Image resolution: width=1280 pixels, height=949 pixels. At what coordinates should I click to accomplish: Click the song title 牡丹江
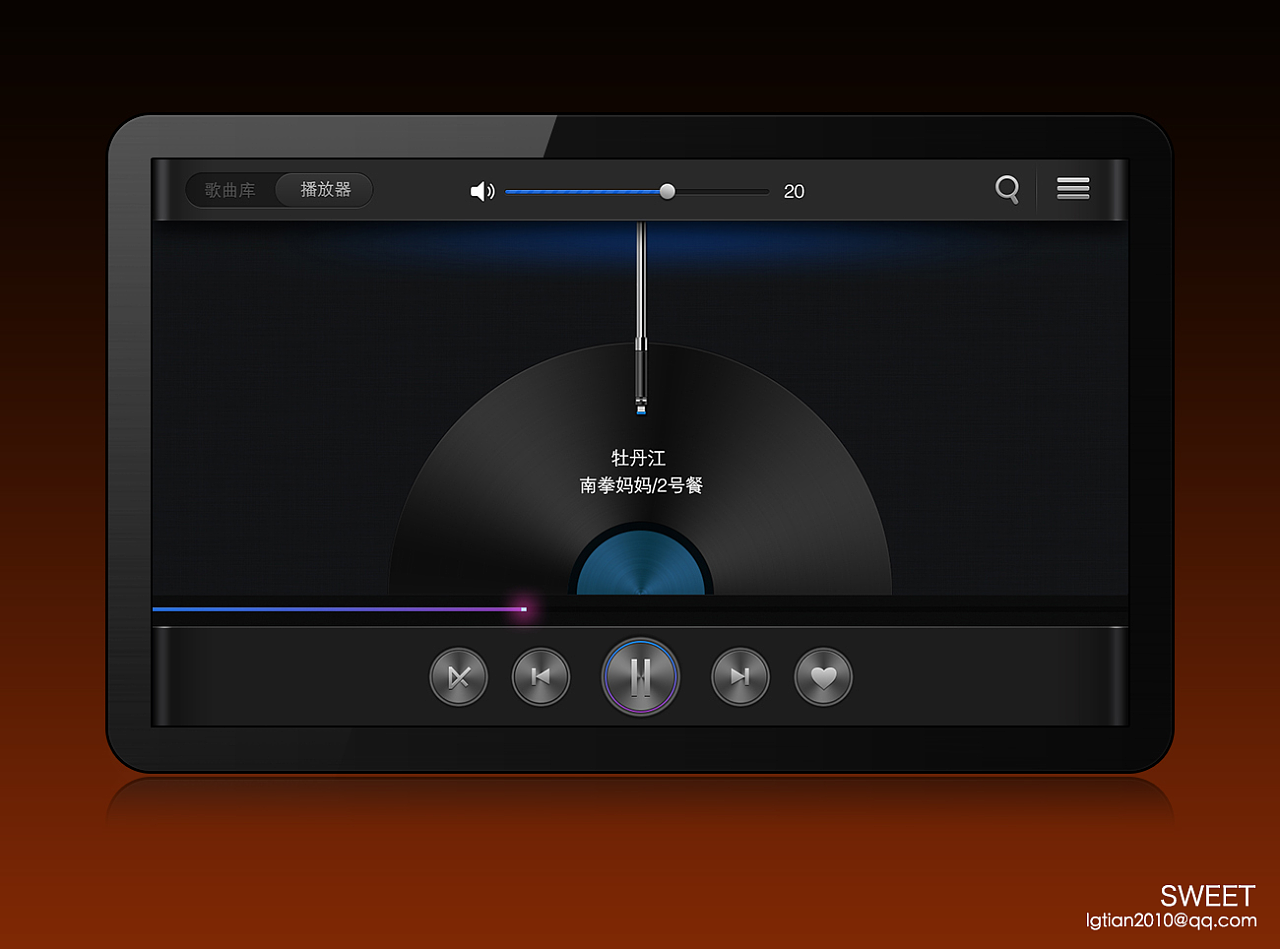(639, 458)
